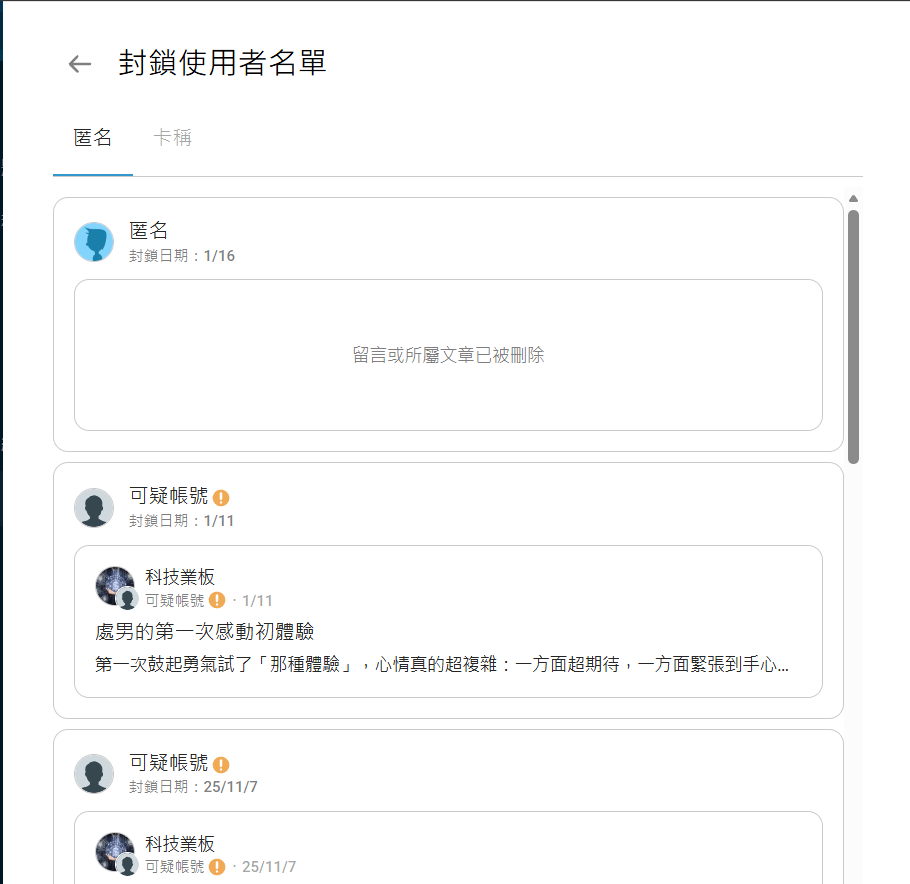Click the gray avatar blocked on 25/11/7
This screenshot has width=910, height=884.
click(94, 774)
